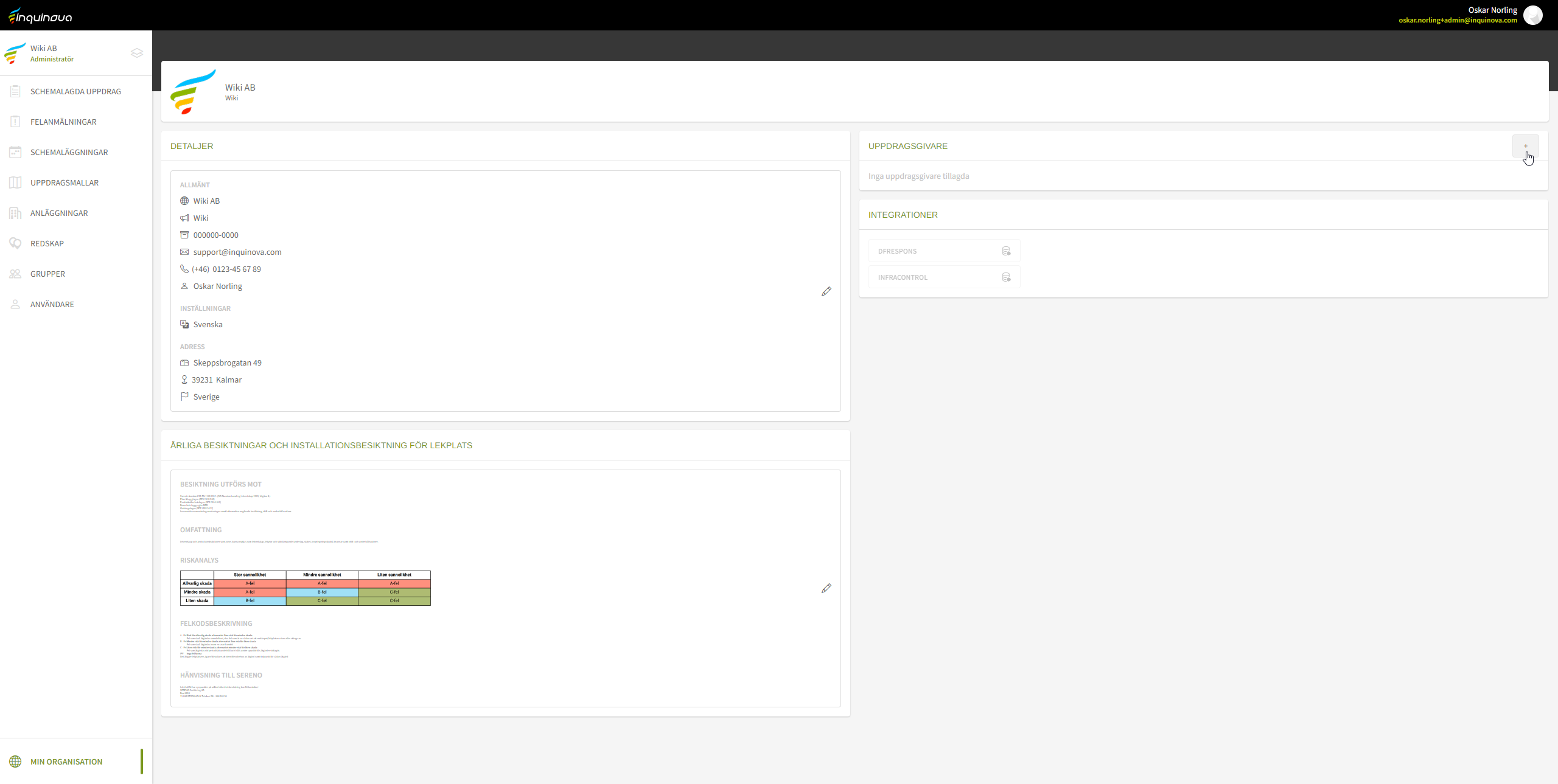
Task: Open Schemaläggningar page
Action: tap(69, 152)
